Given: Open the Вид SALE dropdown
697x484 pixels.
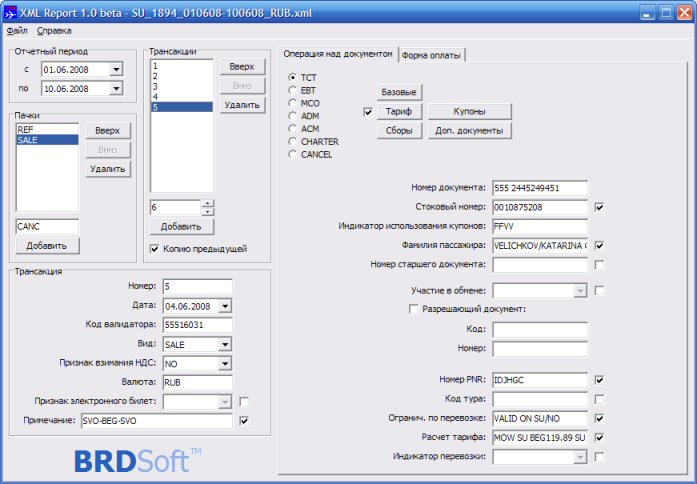Looking at the screenshot, I should 225,344.
